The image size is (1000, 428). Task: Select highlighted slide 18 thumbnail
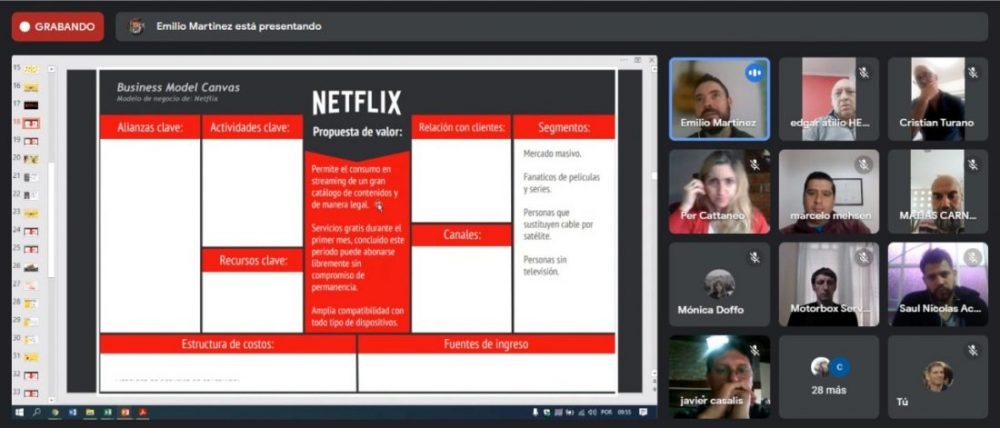(x=31, y=122)
